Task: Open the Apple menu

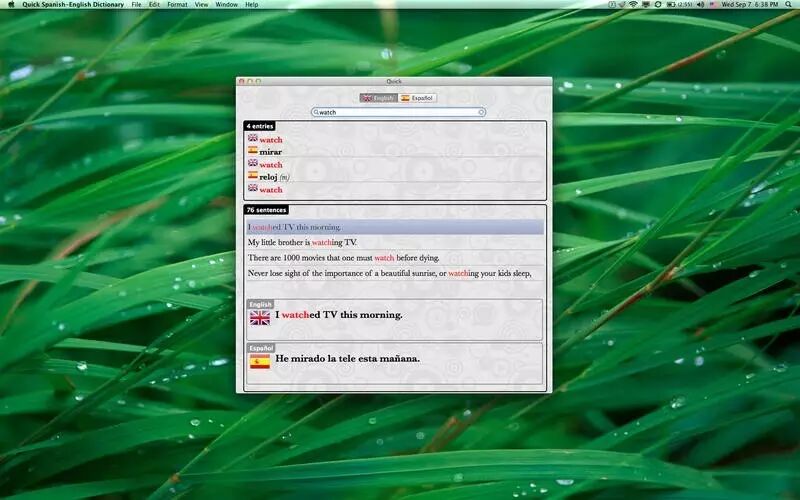Action: 11,5
